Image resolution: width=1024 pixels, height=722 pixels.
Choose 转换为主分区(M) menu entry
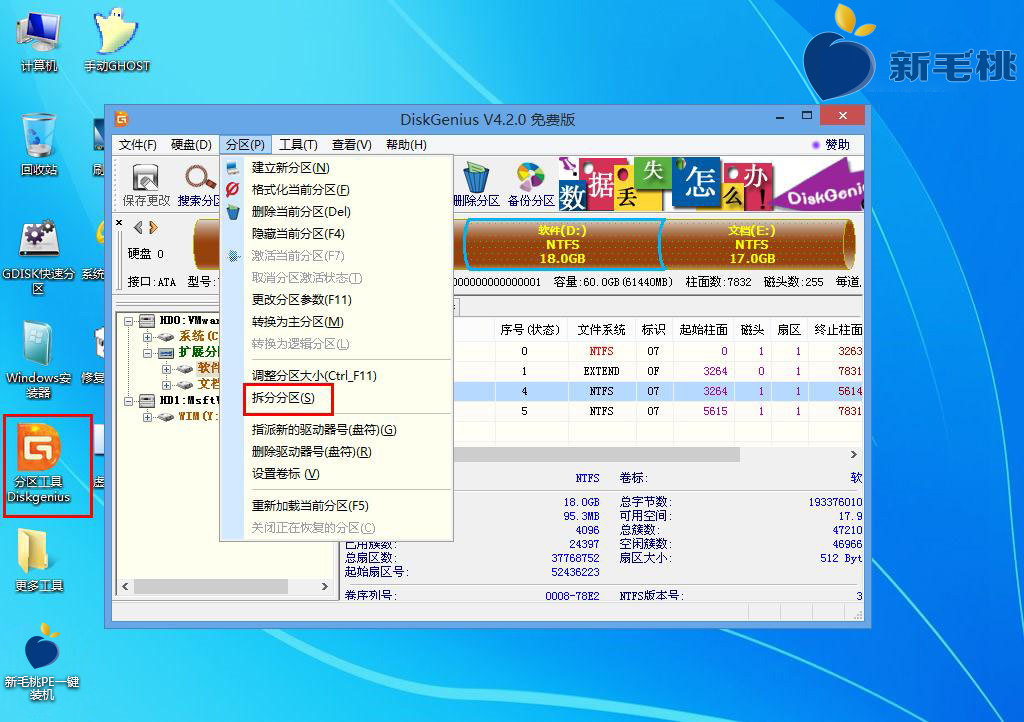click(x=336, y=322)
